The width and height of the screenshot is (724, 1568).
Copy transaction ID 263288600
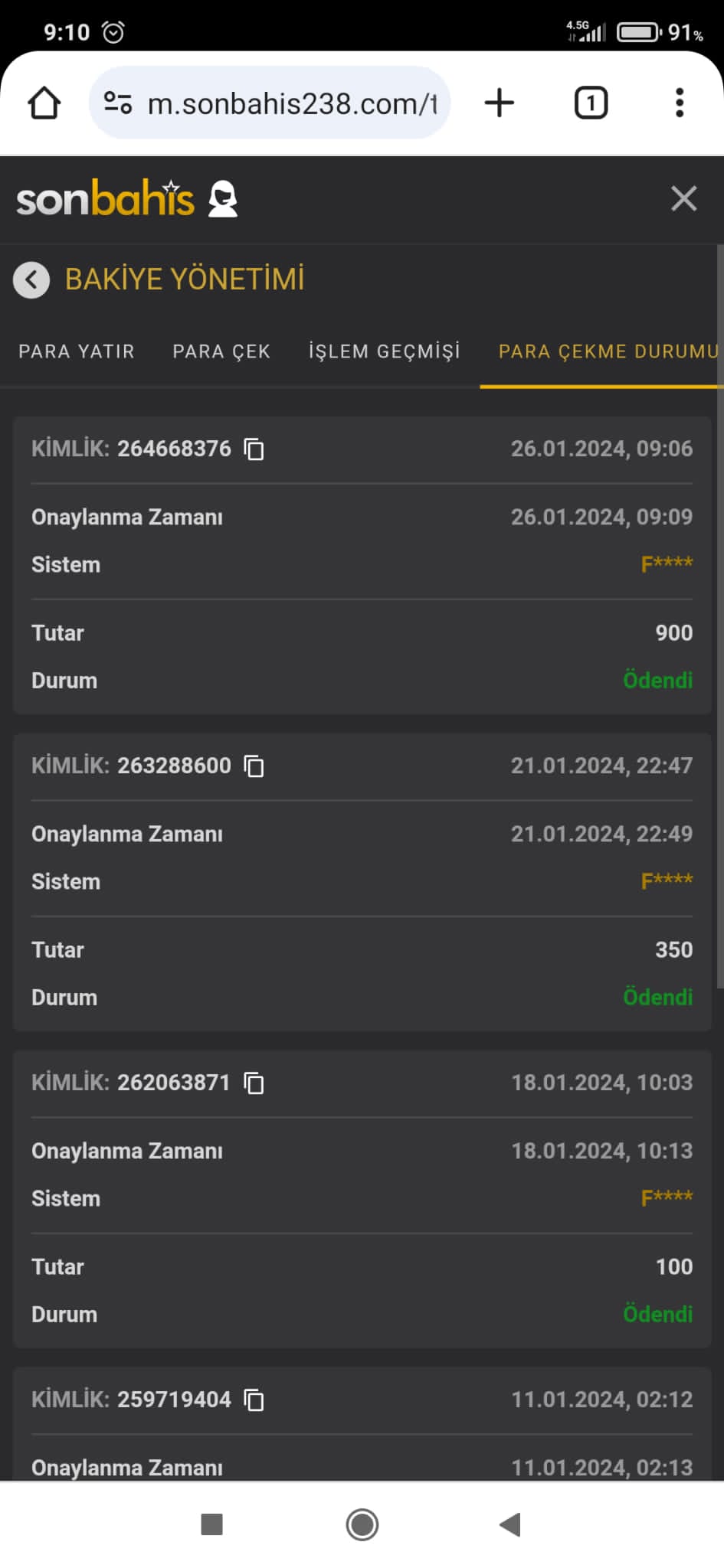pos(254,766)
